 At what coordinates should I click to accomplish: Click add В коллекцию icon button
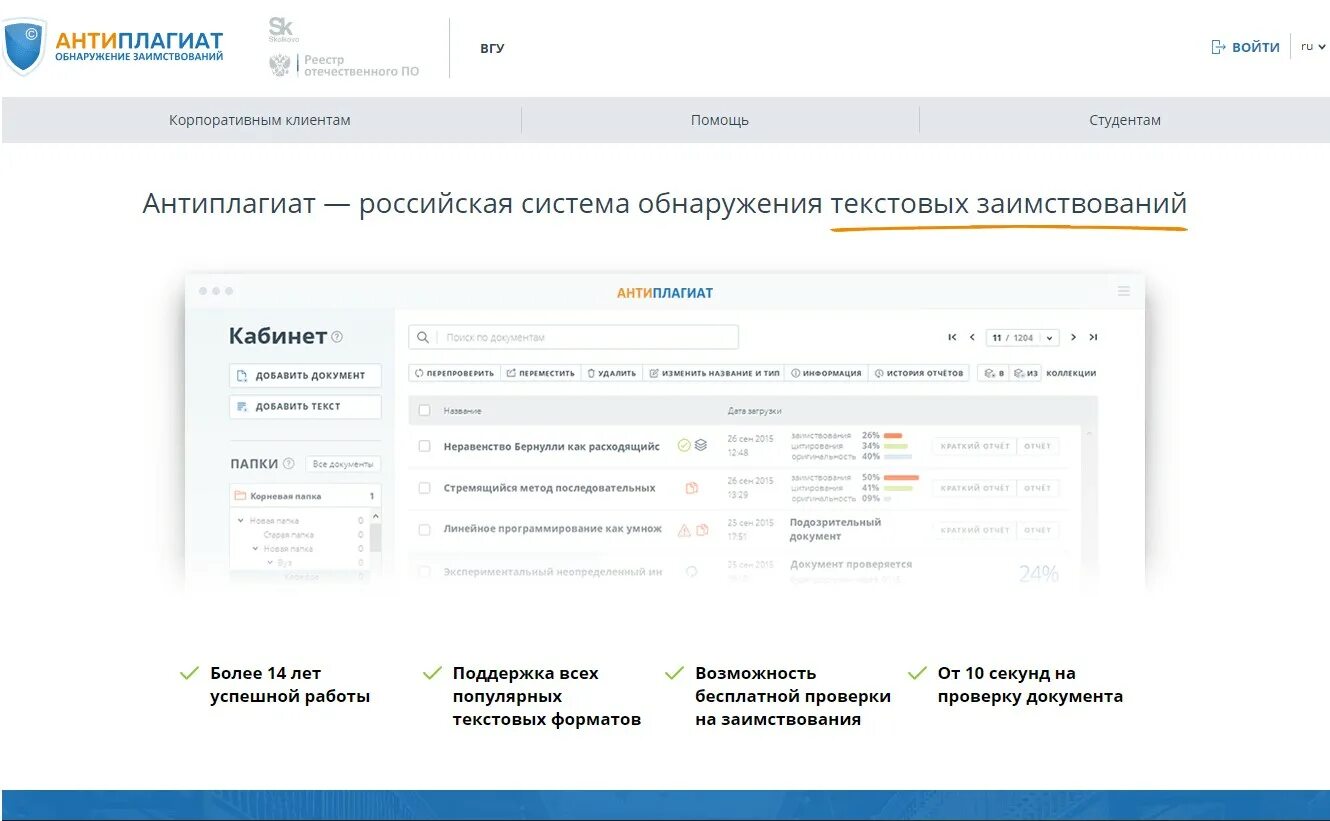coord(993,373)
